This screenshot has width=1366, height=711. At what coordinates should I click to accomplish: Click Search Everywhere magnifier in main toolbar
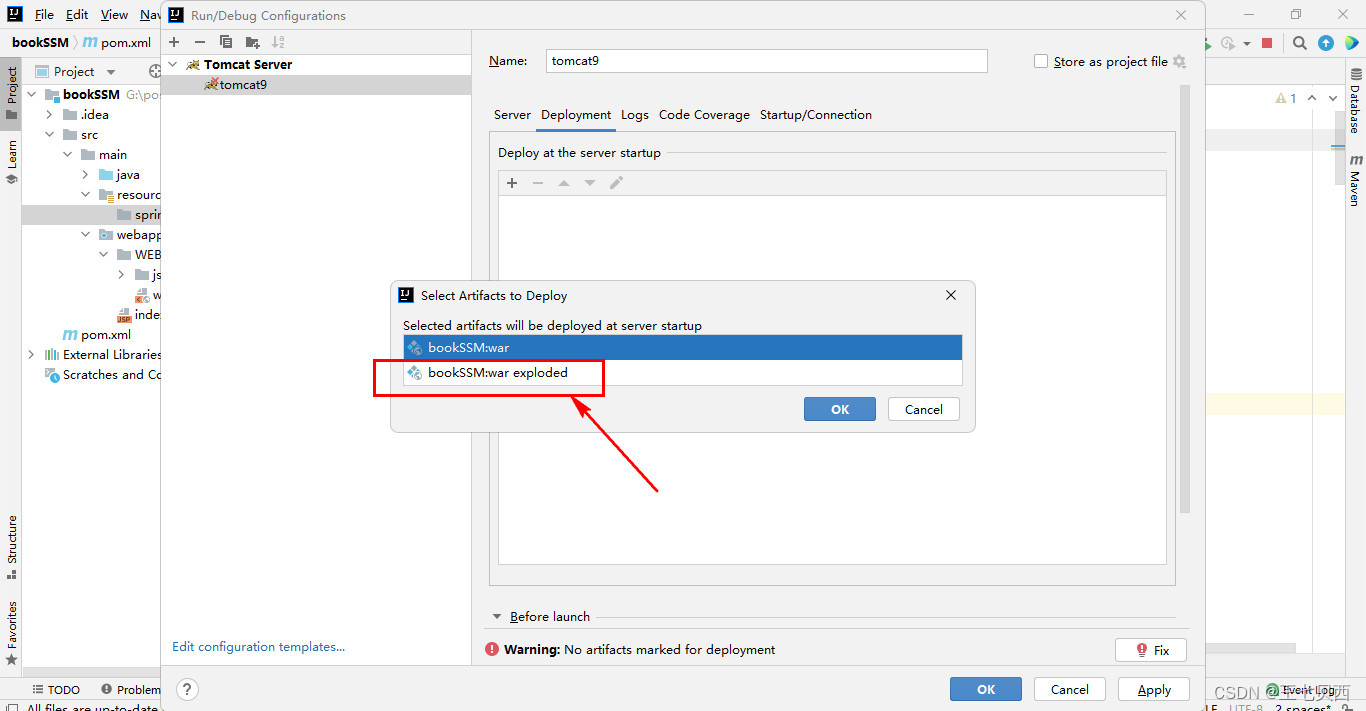1299,43
